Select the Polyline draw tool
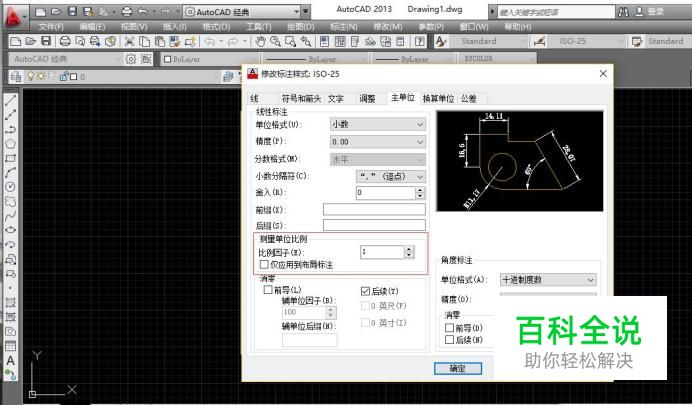This screenshot has width=692, height=405. [10, 129]
